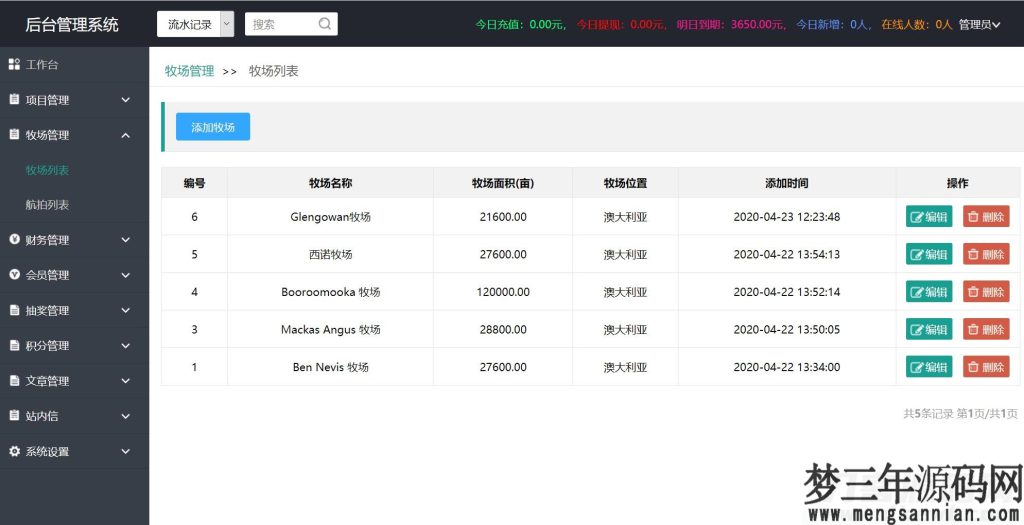Image resolution: width=1024 pixels, height=525 pixels.
Task: Click 今日提现 0.00元 status text
Action: [622, 25]
